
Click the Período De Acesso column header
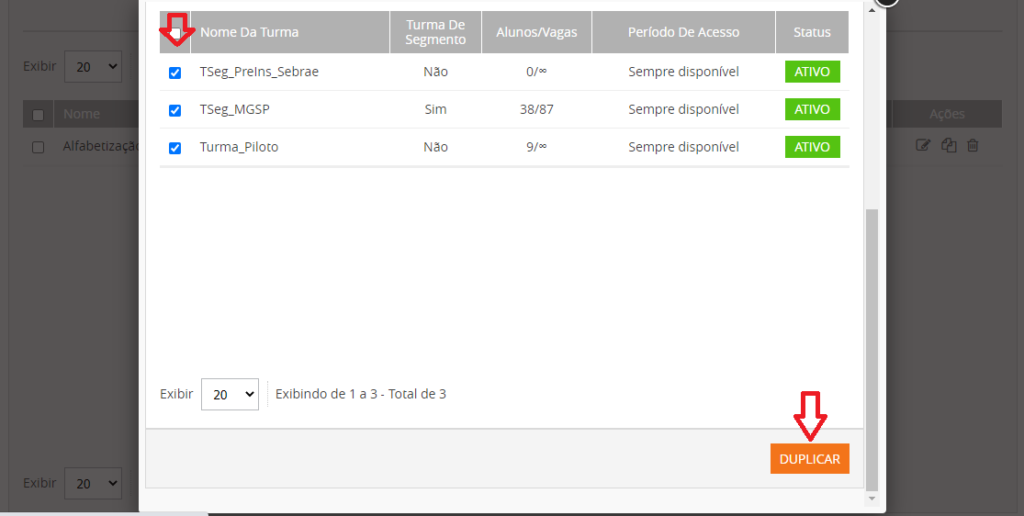pyautogui.click(x=683, y=32)
